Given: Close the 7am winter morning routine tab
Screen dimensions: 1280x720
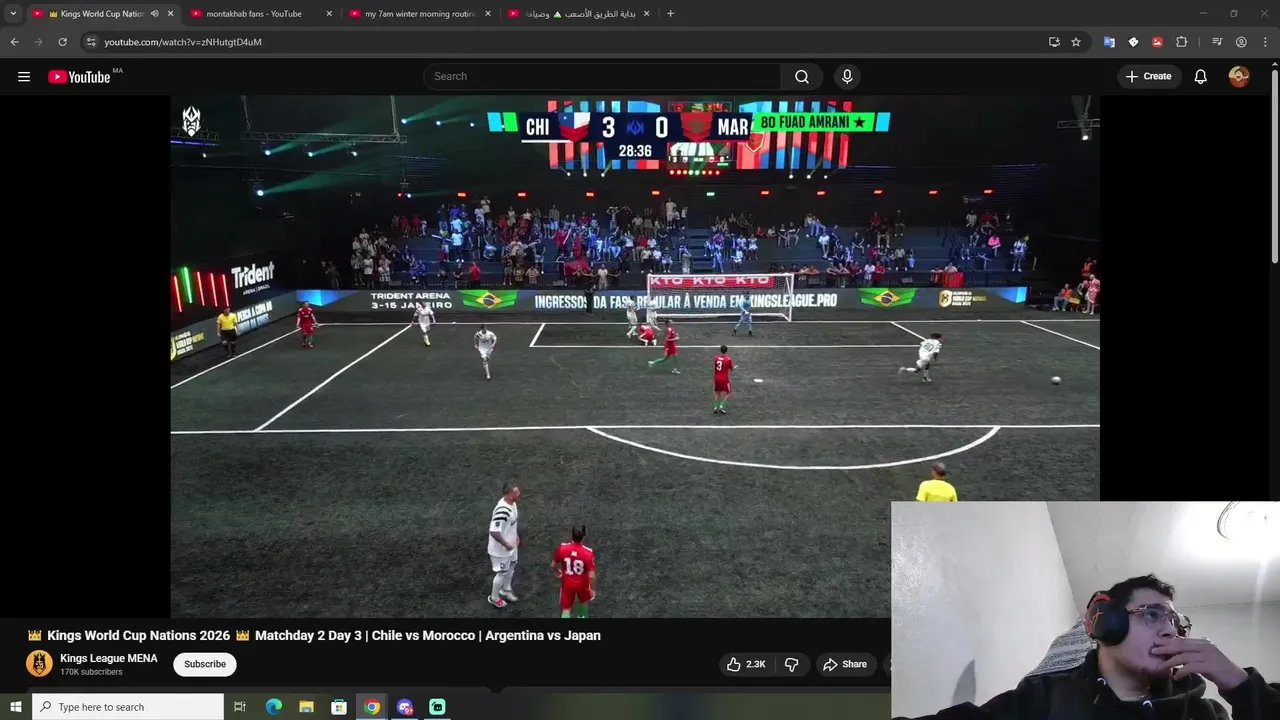Looking at the screenshot, I should (488, 14).
